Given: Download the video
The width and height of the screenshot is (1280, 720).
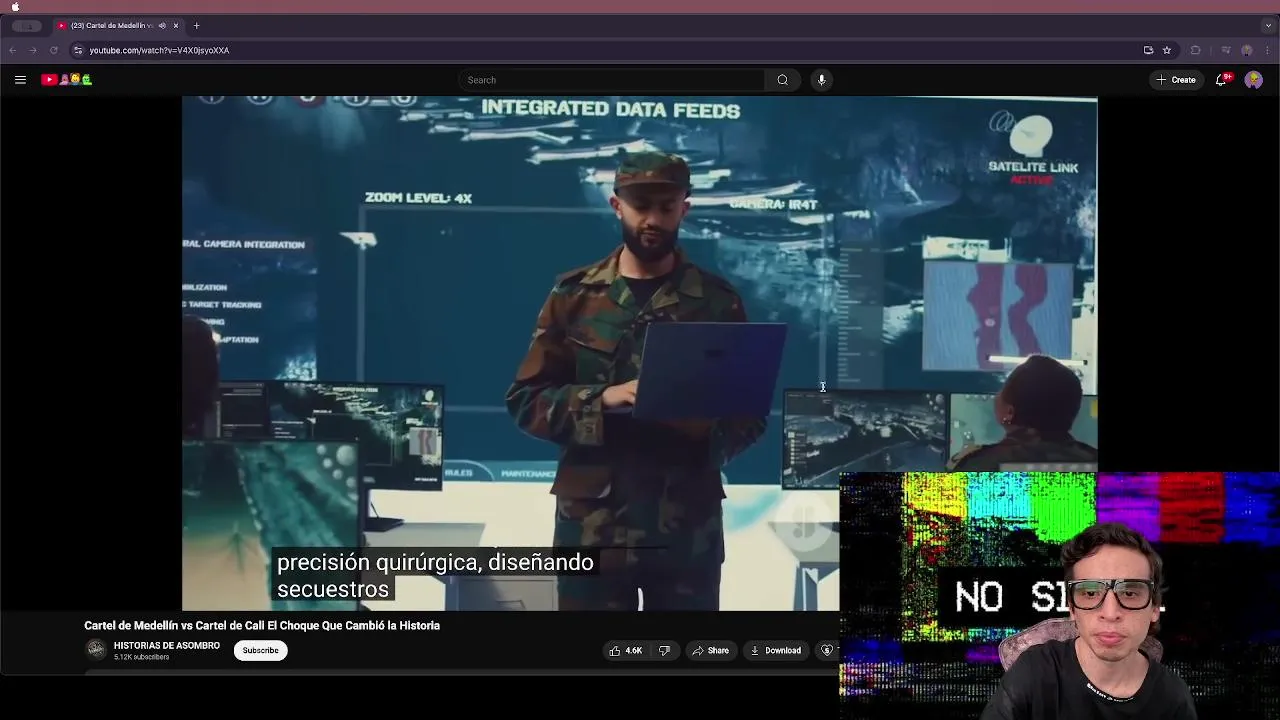Looking at the screenshot, I should 775,650.
